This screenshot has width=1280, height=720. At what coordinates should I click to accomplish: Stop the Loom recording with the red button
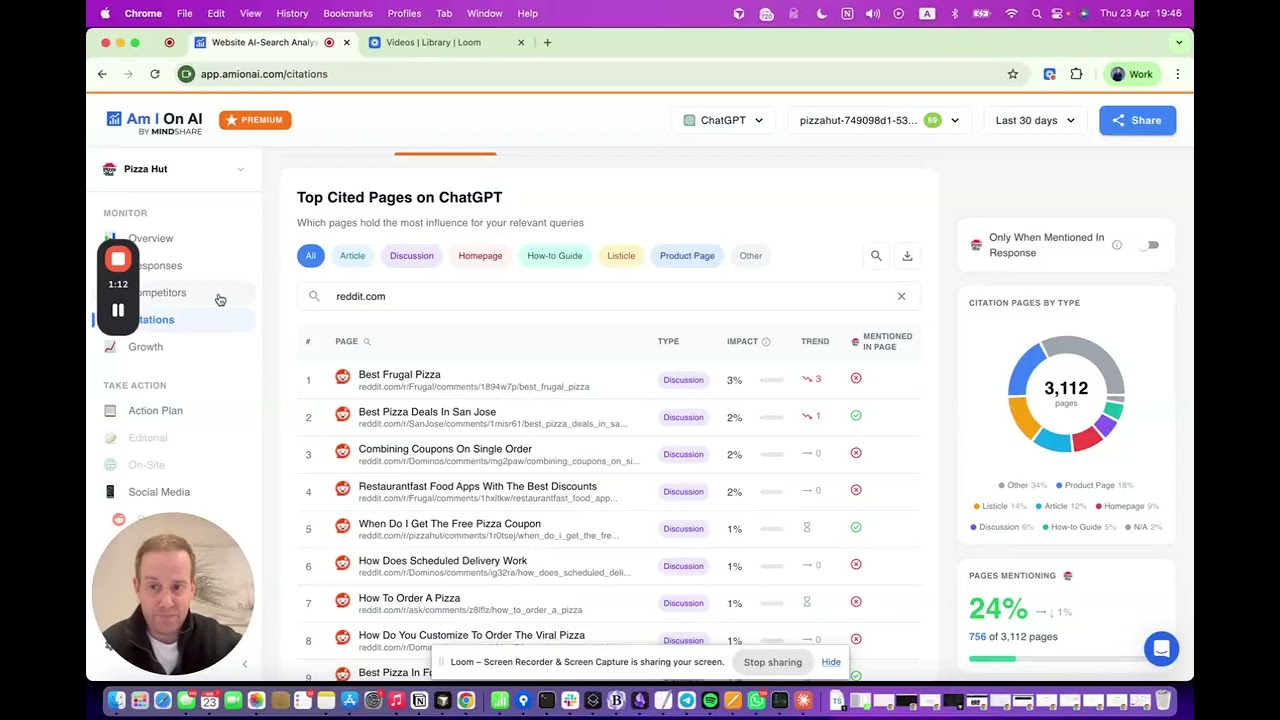[118, 260]
